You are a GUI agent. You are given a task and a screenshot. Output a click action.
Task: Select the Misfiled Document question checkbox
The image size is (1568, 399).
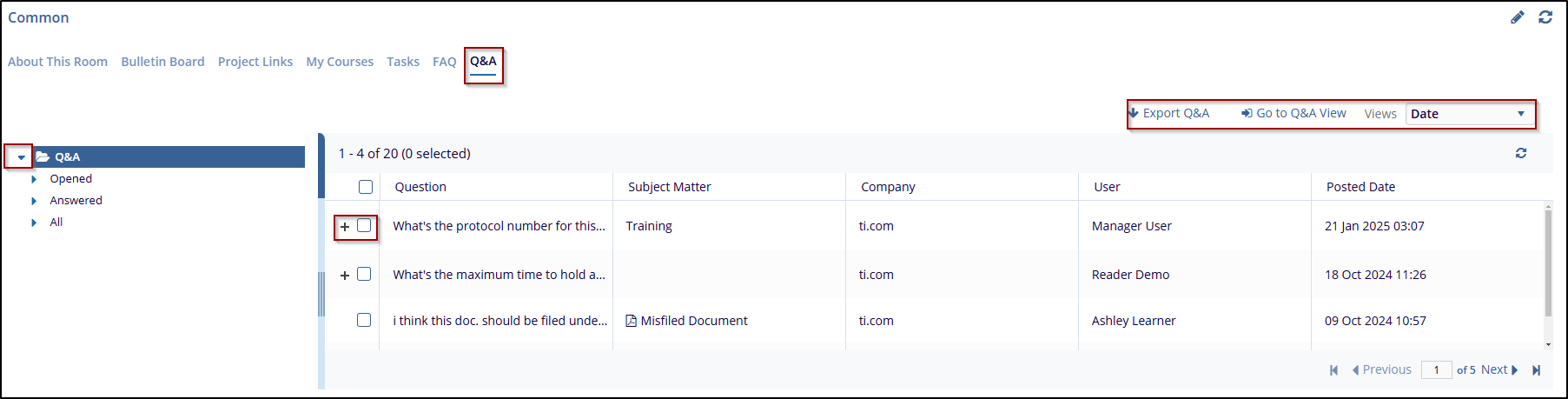[364, 320]
